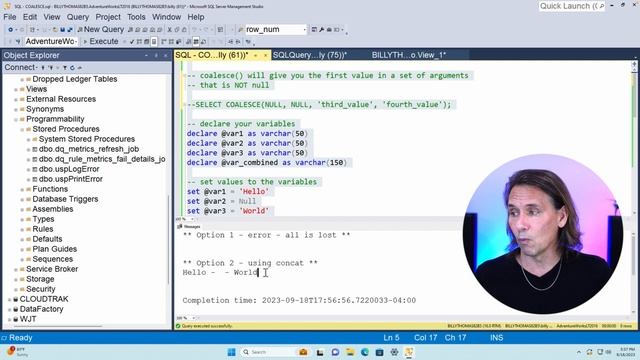640x360 pixels.
Task: Click the pin icon on the active query tab
Action: 256,55
